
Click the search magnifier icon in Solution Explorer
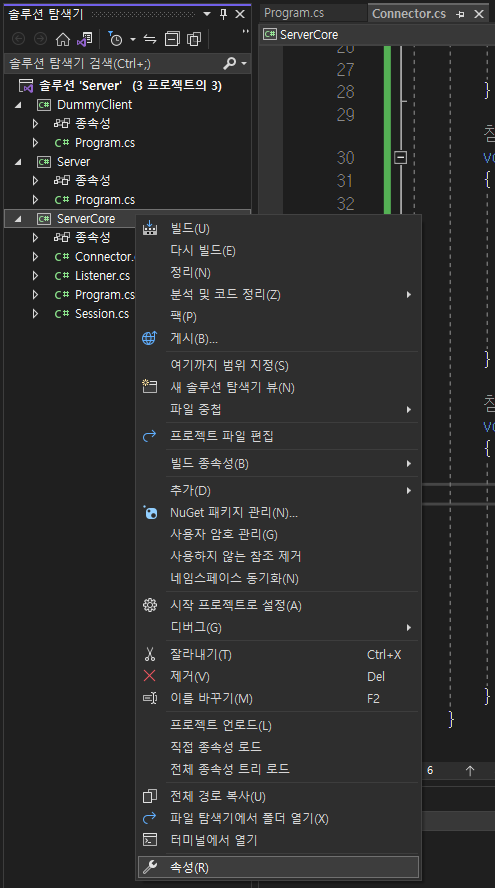pyautogui.click(x=230, y=63)
